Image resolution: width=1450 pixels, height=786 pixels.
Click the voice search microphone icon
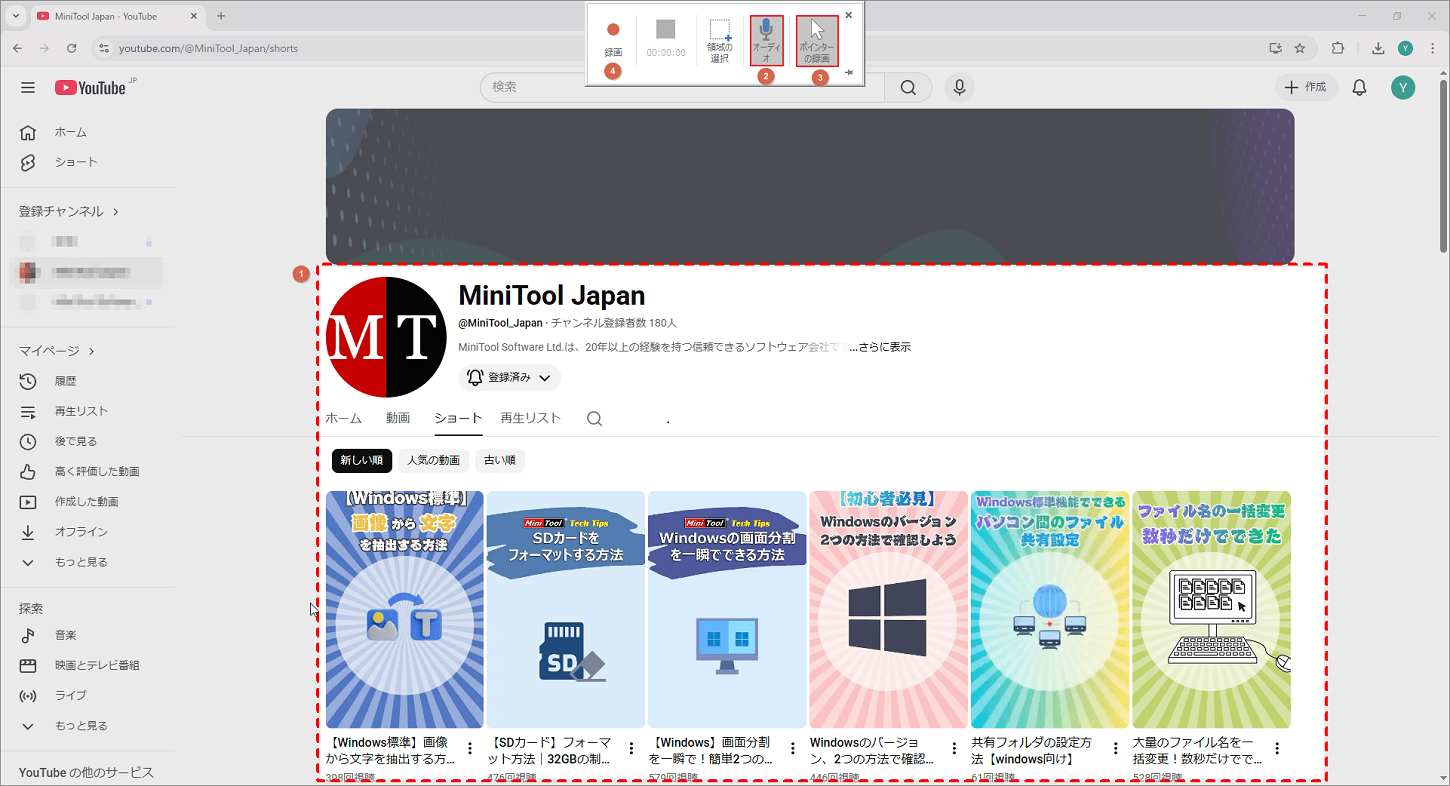click(x=958, y=87)
